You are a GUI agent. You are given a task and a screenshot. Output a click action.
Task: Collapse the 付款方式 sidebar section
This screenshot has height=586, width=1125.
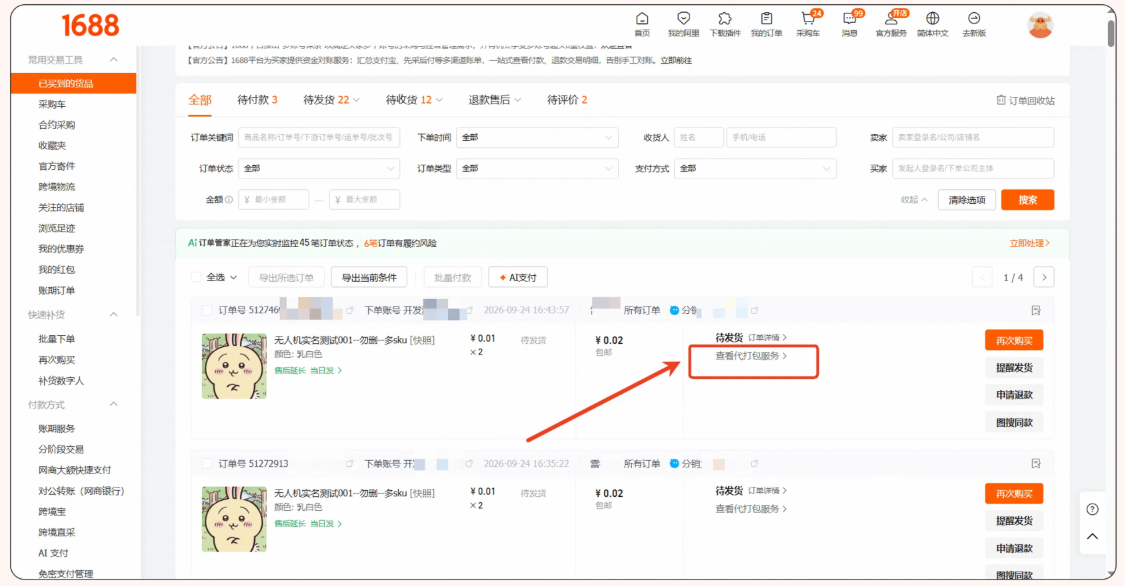[x=113, y=405]
